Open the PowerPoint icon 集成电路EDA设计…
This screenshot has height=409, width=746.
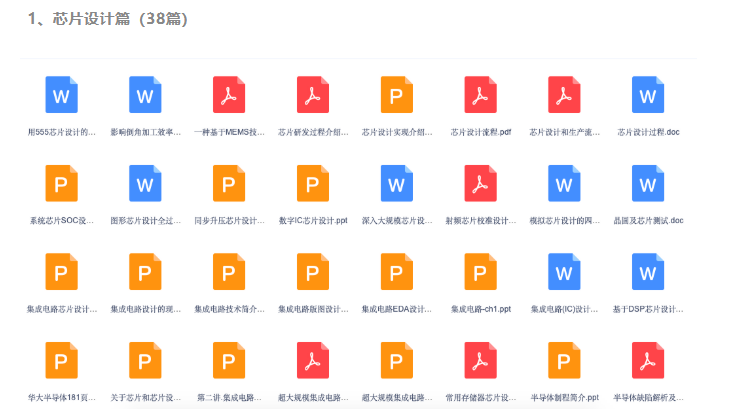[x=397, y=272]
